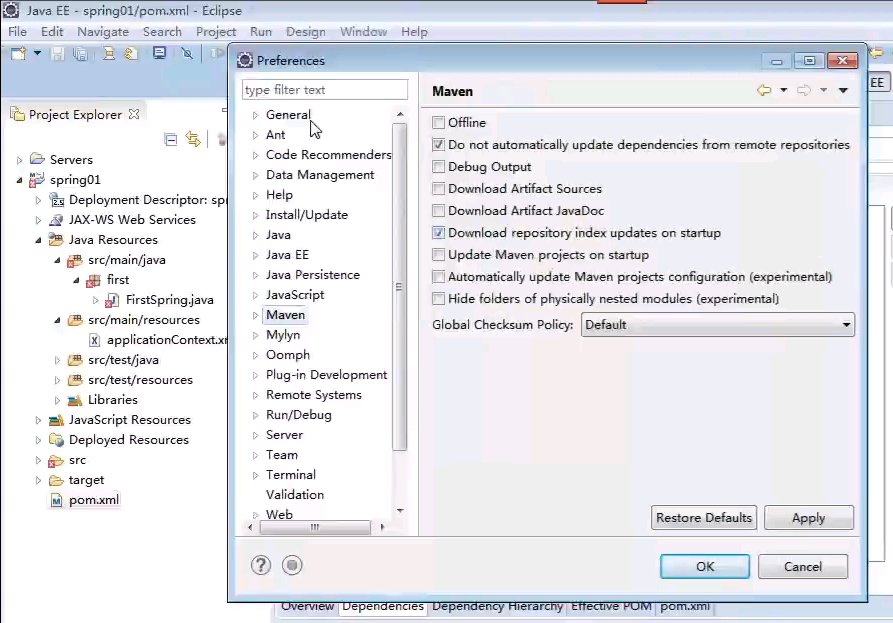Click the help question mark icon
893x623 pixels.
pos(261,565)
